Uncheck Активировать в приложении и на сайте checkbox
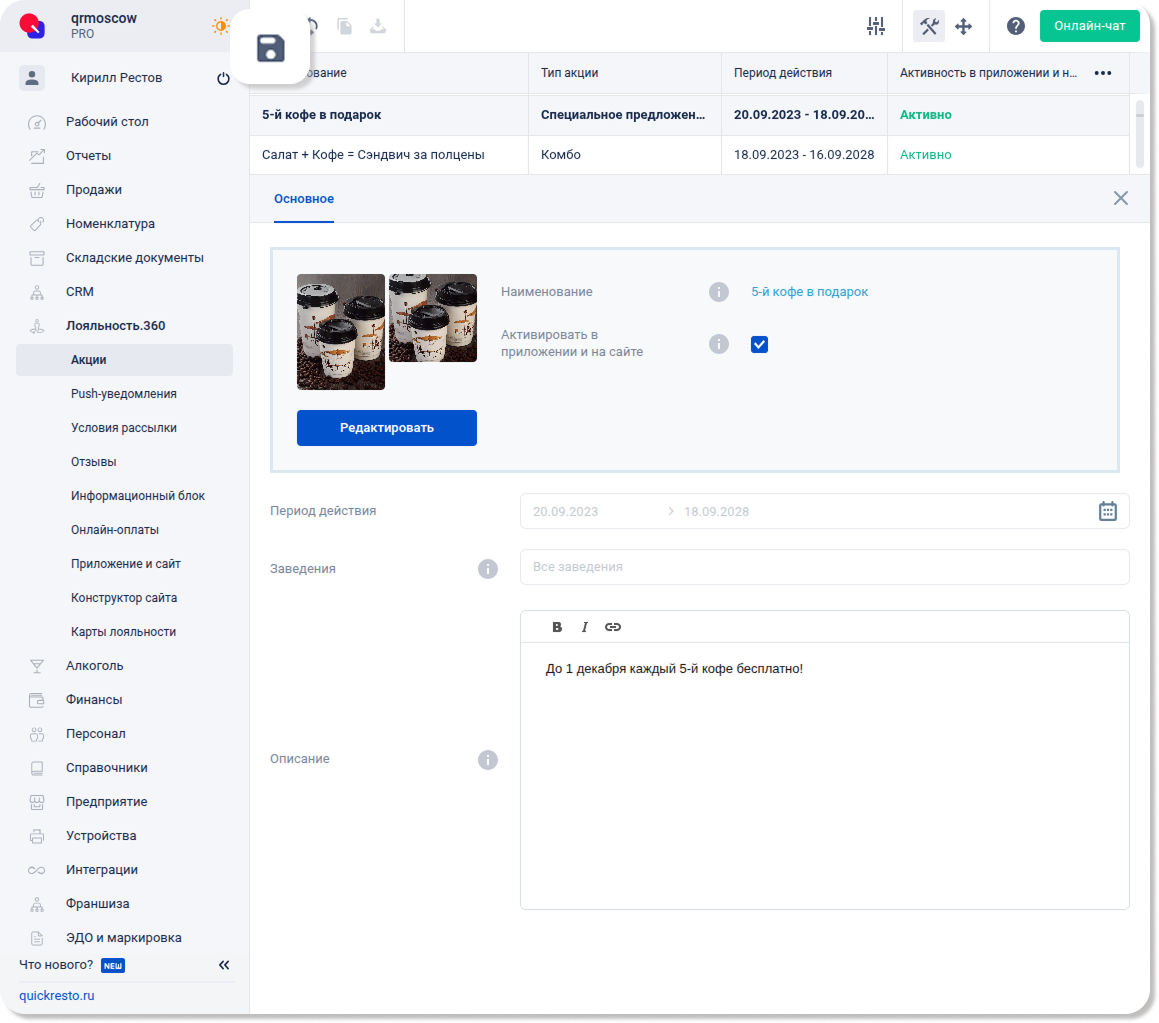Screen dimensions: 1159x1023 coord(759,344)
